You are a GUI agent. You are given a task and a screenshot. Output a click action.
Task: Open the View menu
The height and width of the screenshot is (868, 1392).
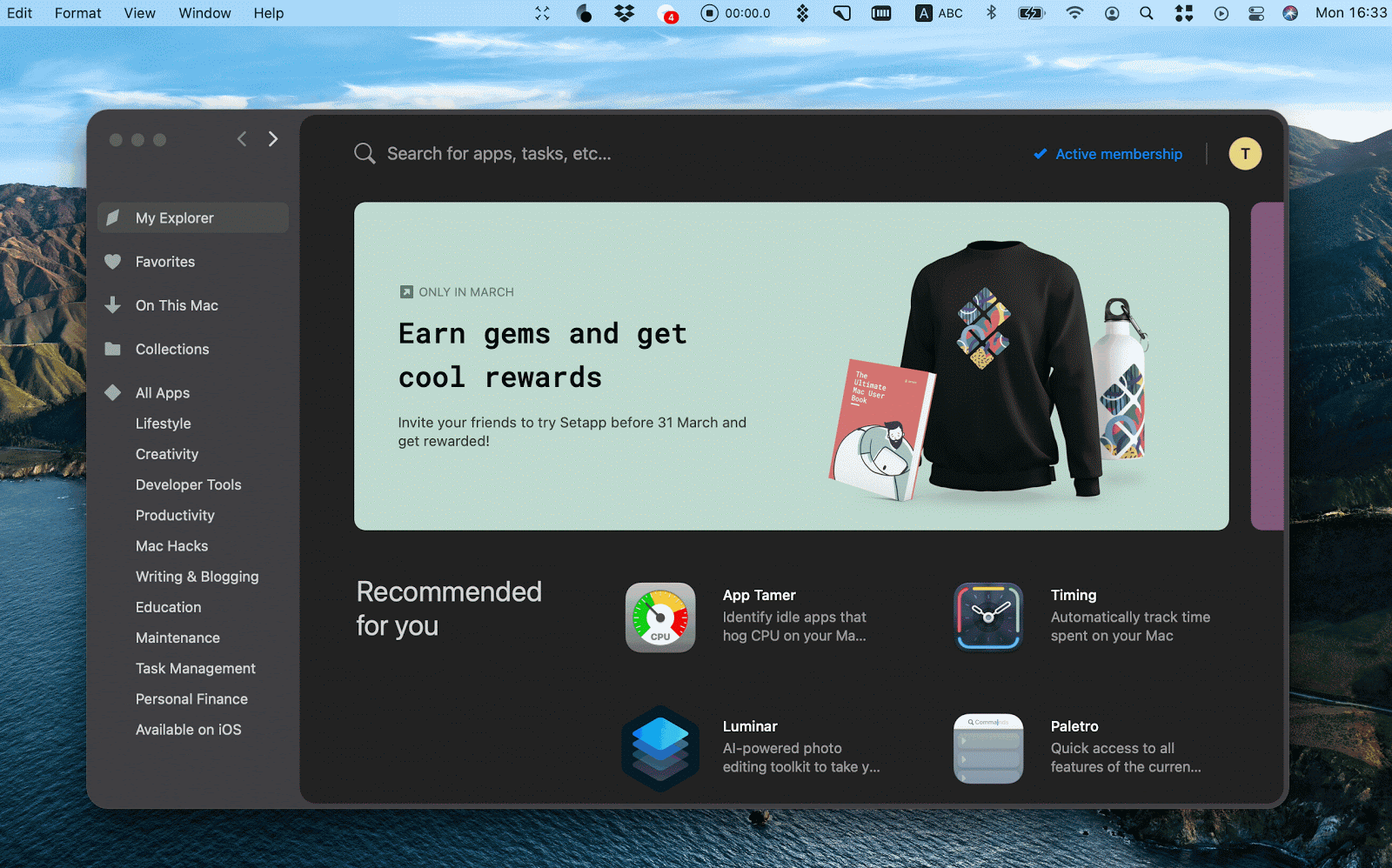[x=140, y=13]
